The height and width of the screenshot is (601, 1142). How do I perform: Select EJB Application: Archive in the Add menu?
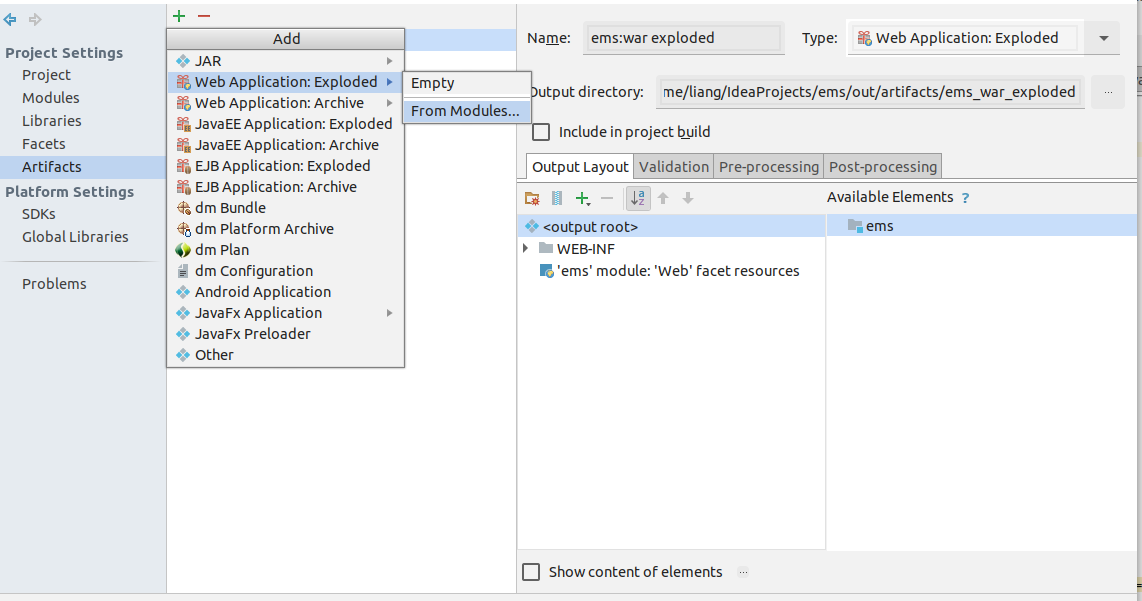click(x=286, y=187)
